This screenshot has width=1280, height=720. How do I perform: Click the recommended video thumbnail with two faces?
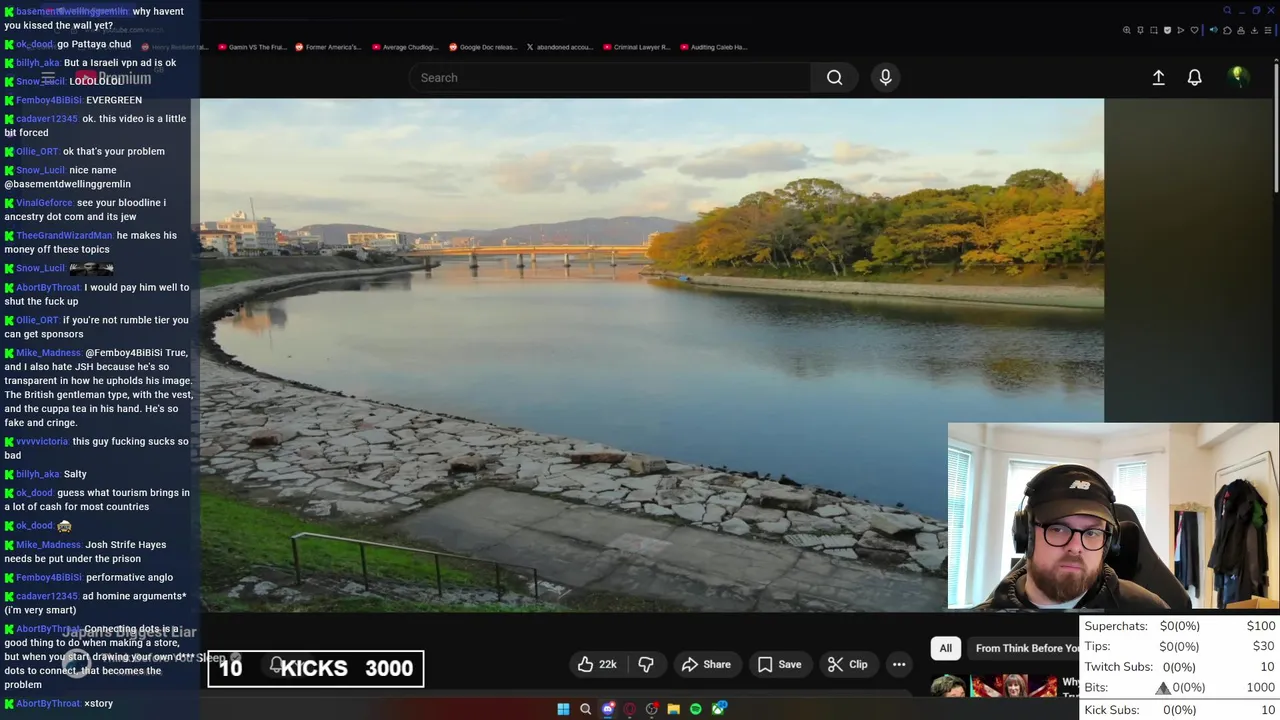[x=994, y=686]
